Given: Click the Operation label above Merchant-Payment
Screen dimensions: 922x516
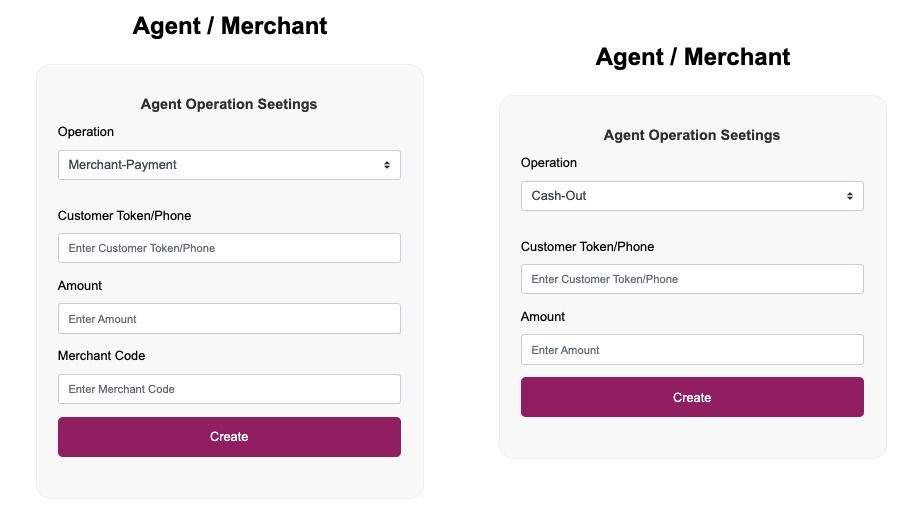Looking at the screenshot, I should tap(86, 132).
